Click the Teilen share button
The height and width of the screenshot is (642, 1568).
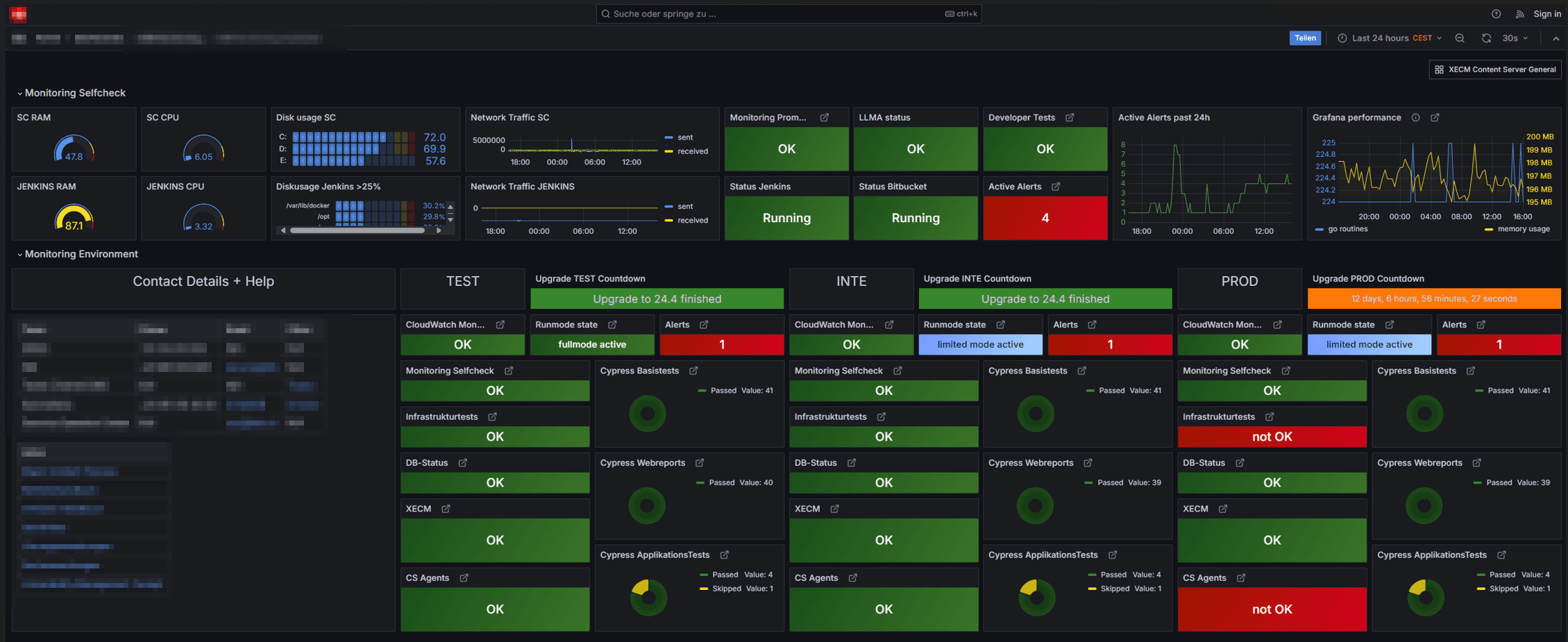click(1305, 38)
